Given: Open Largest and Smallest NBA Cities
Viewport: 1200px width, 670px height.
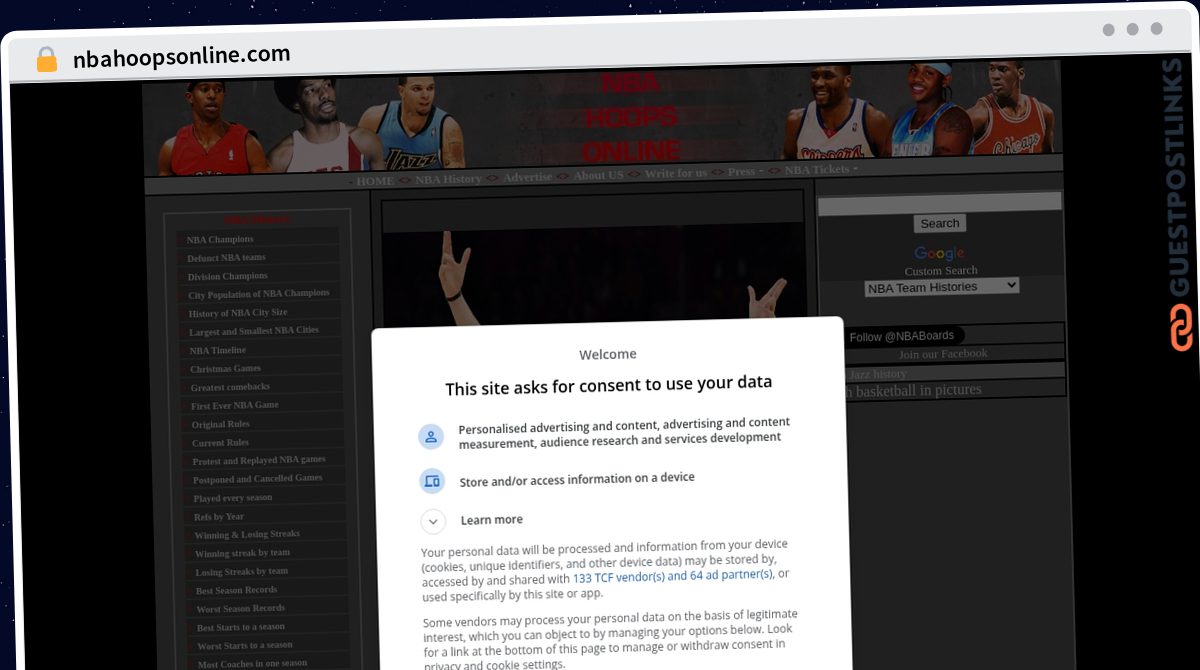Looking at the screenshot, I should [254, 331].
